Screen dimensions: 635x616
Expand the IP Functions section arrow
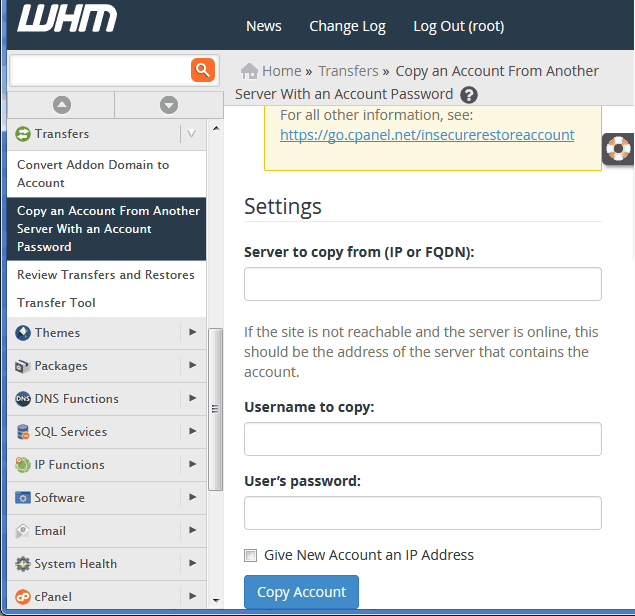pos(193,464)
